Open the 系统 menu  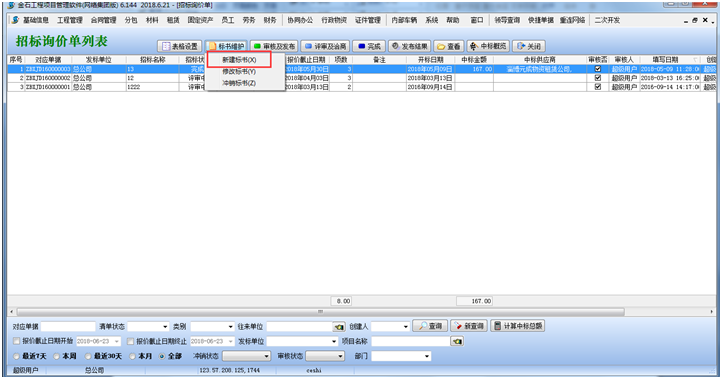pos(431,20)
